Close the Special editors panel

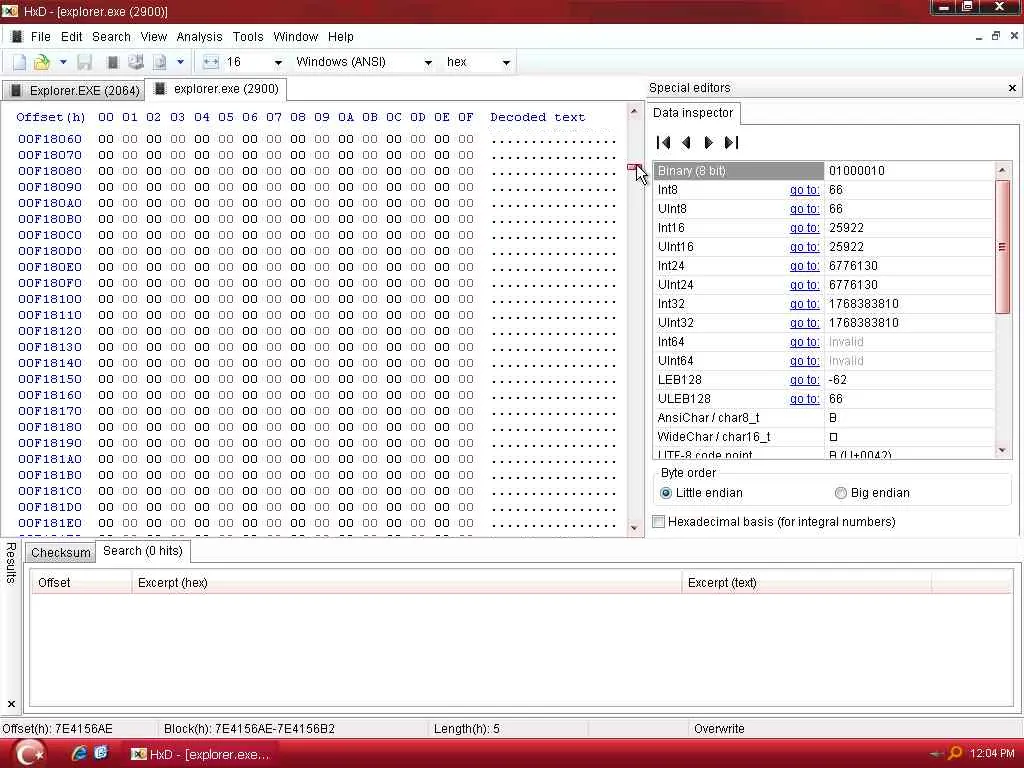(x=1012, y=88)
